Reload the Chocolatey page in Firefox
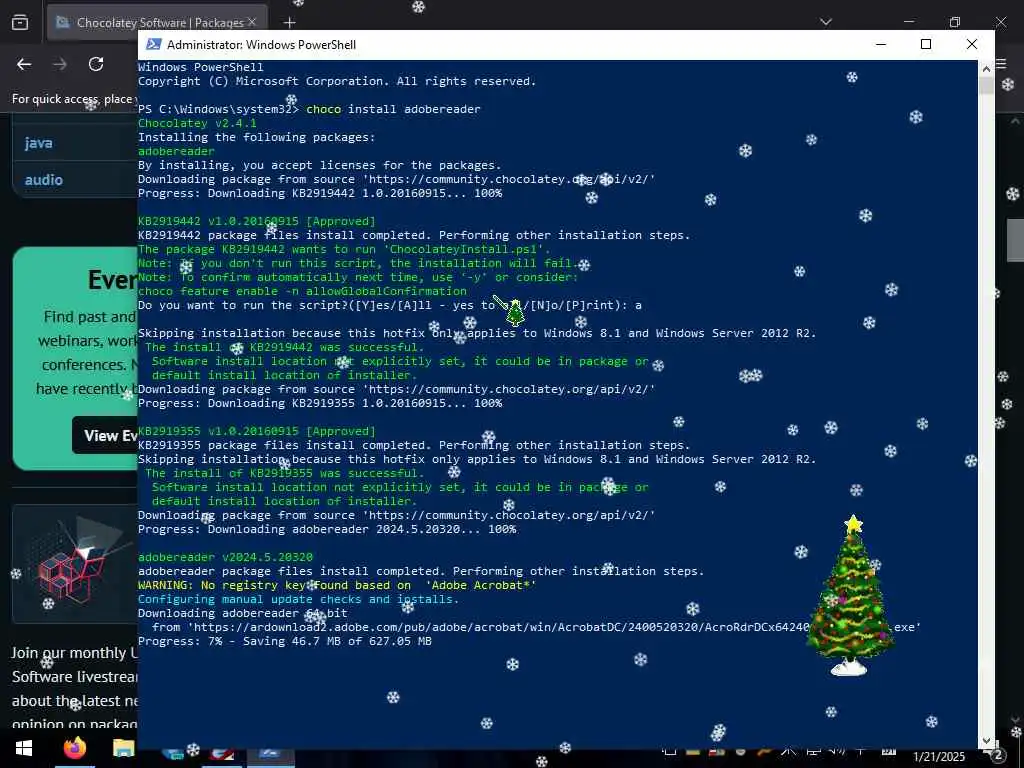This screenshot has height=768, width=1024. click(x=96, y=64)
